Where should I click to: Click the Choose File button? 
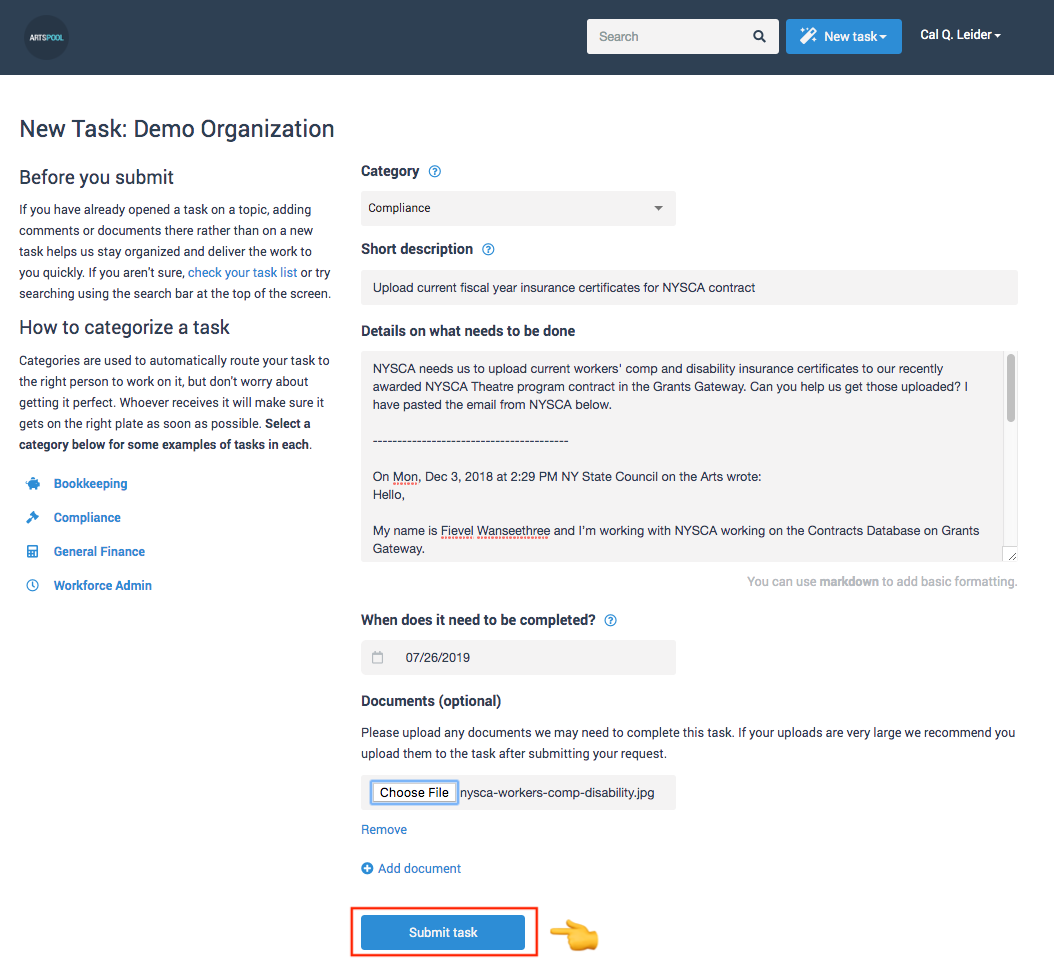coord(414,793)
